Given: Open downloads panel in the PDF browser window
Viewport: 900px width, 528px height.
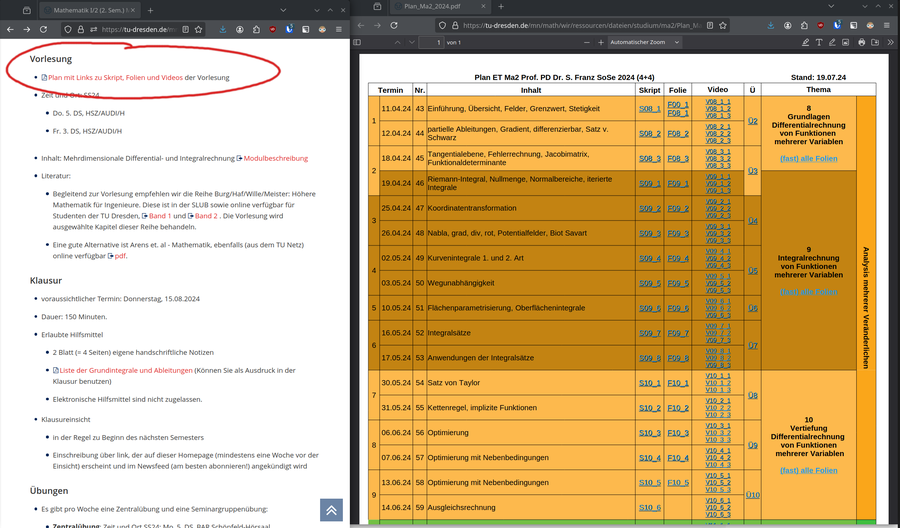Looking at the screenshot, I should (771, 25).
